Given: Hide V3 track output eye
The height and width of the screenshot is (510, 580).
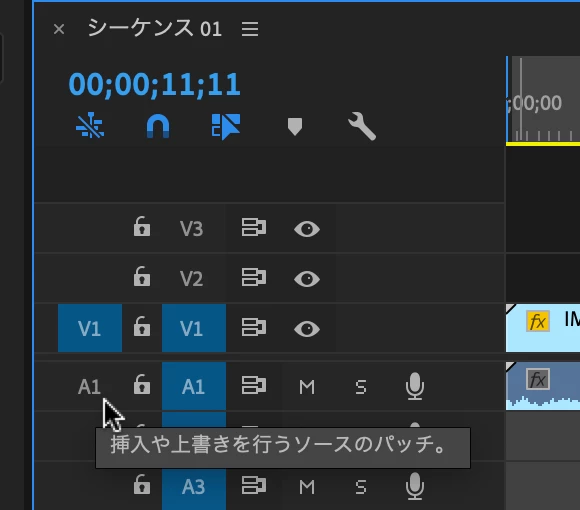Looking at the screenshot, I should click(307, 229).
